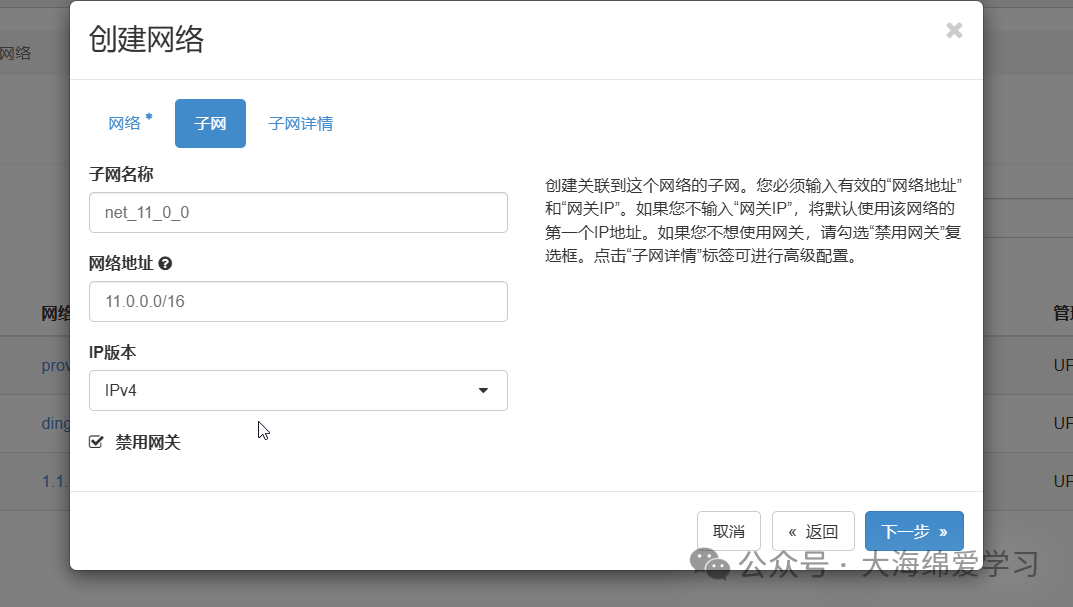This screenshot has height=607, width=1073.
Task: Click the 返回 button
Action: click(x=813, y=531)
